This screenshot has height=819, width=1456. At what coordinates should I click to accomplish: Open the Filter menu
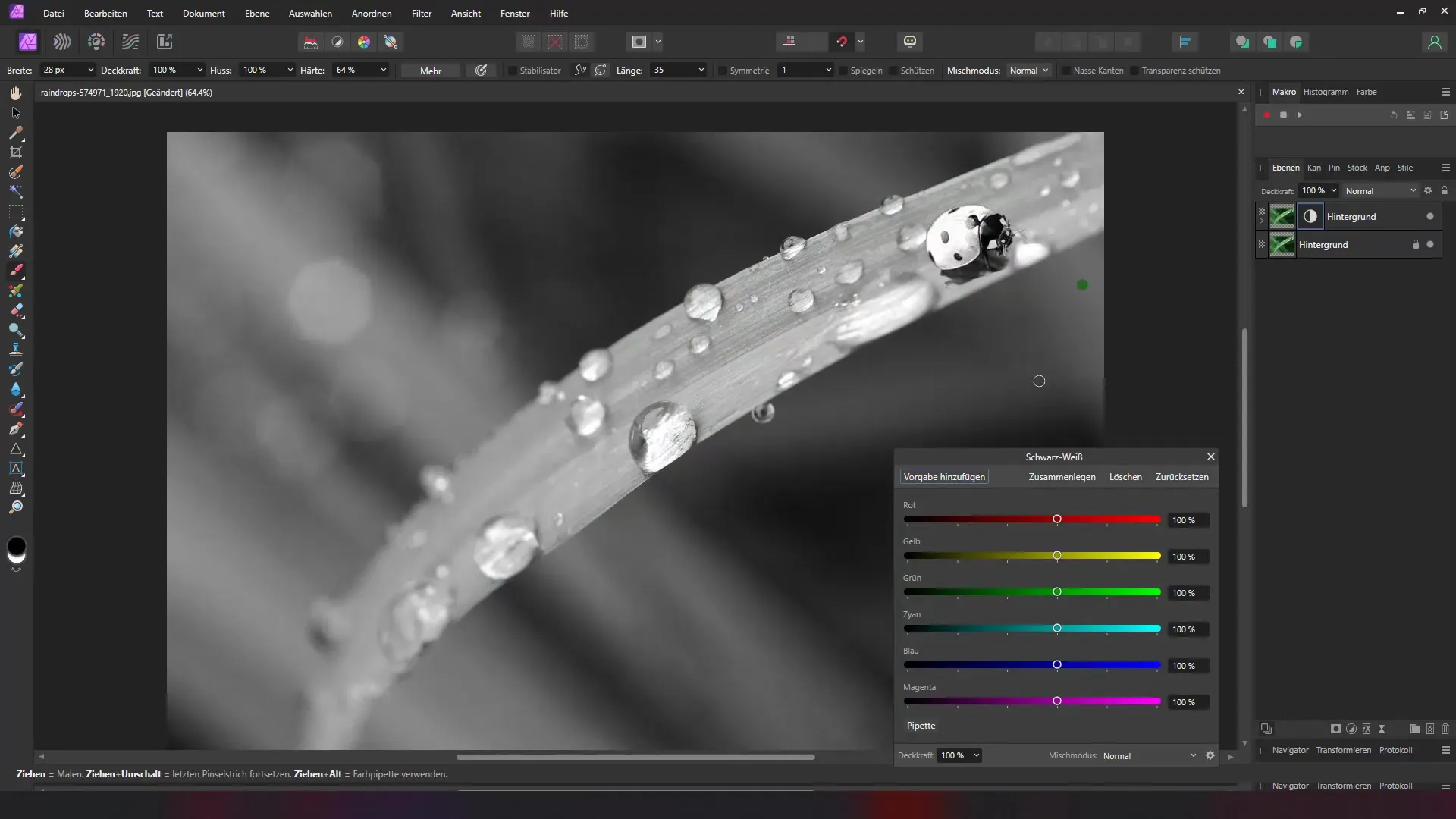[x=422, y=14]
